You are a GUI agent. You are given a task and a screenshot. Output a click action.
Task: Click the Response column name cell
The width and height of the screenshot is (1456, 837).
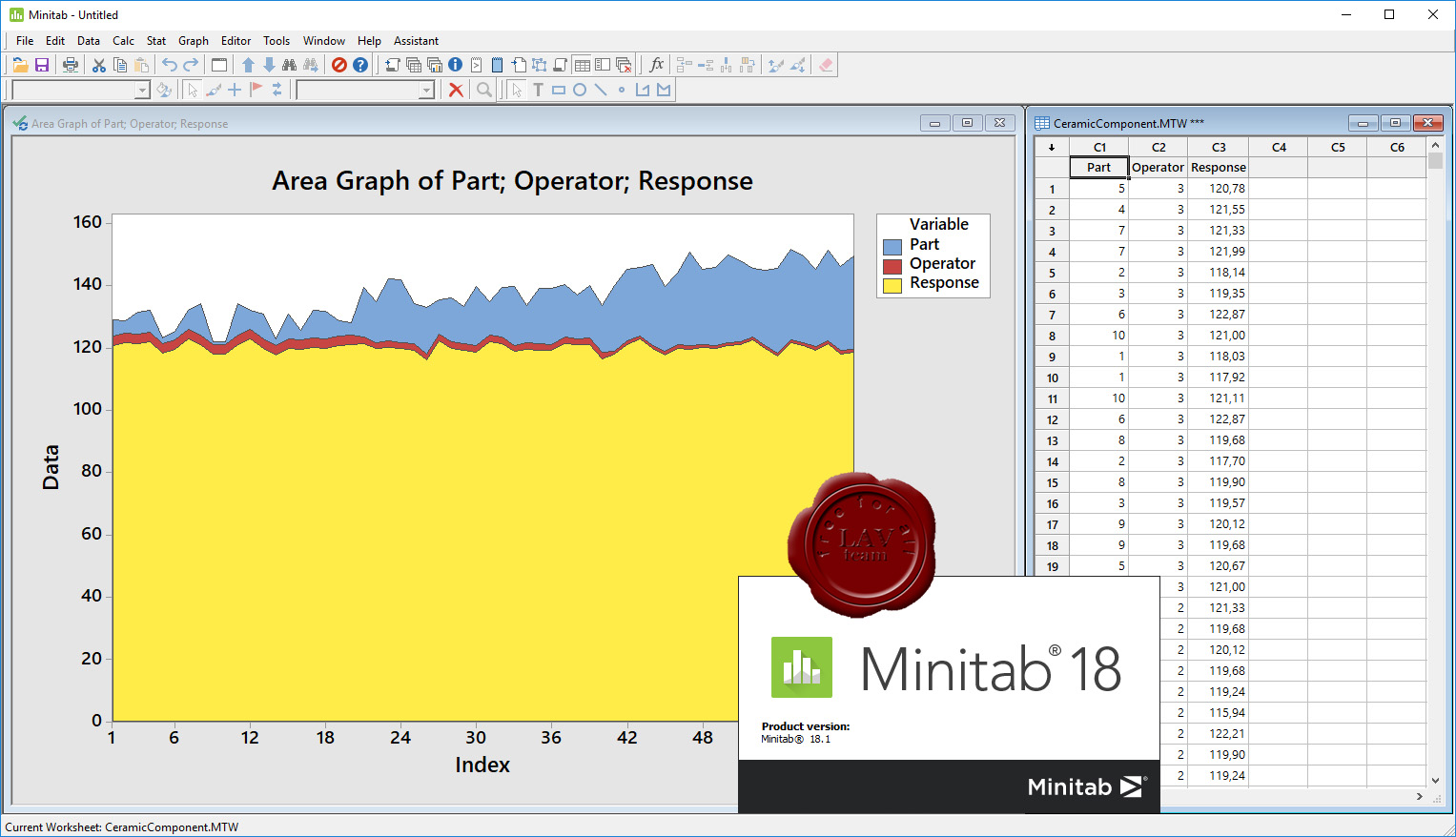coord(1219,167)
